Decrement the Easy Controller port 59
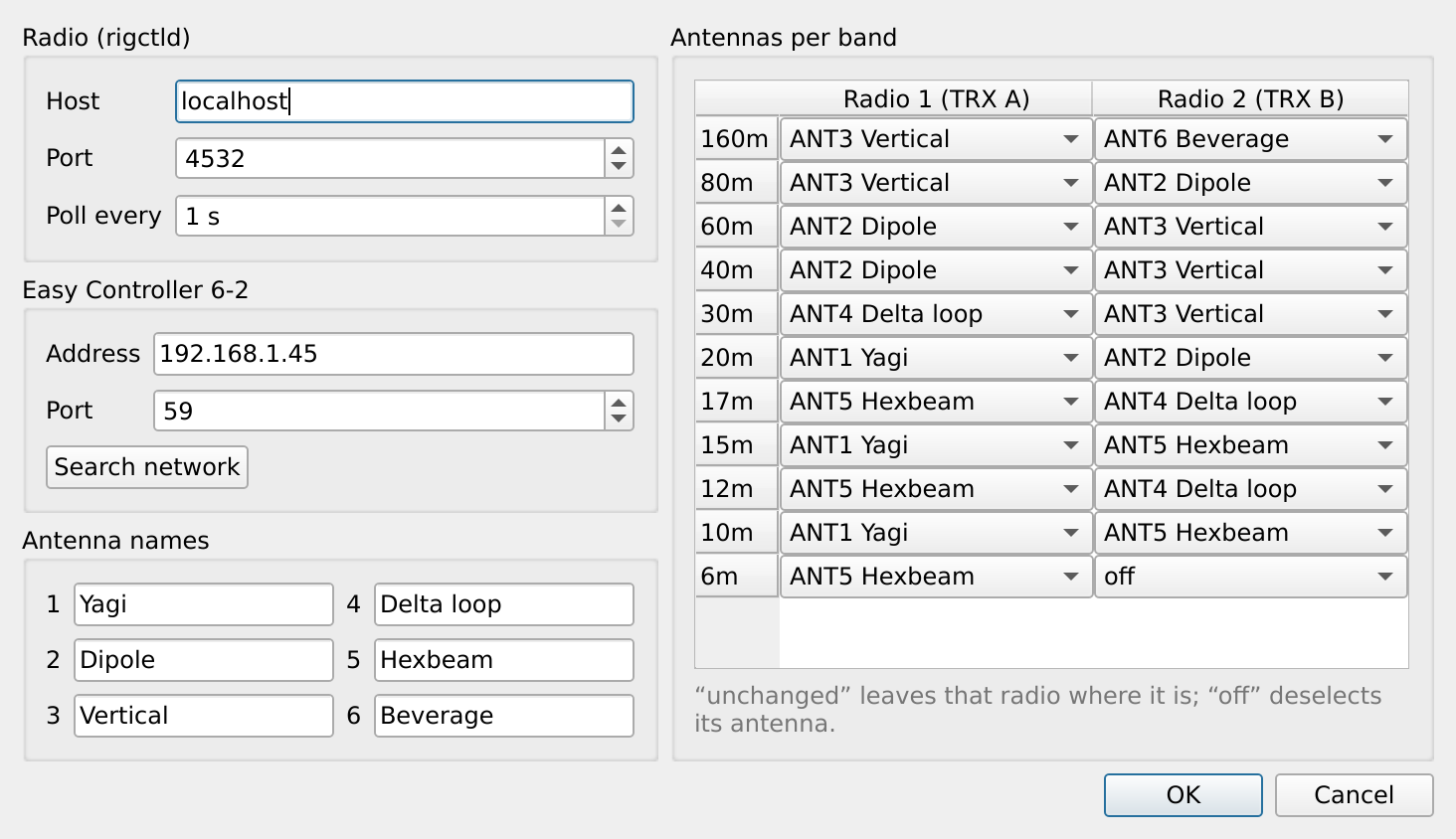Screen dimensions: 1456x839 click(619, 419)
